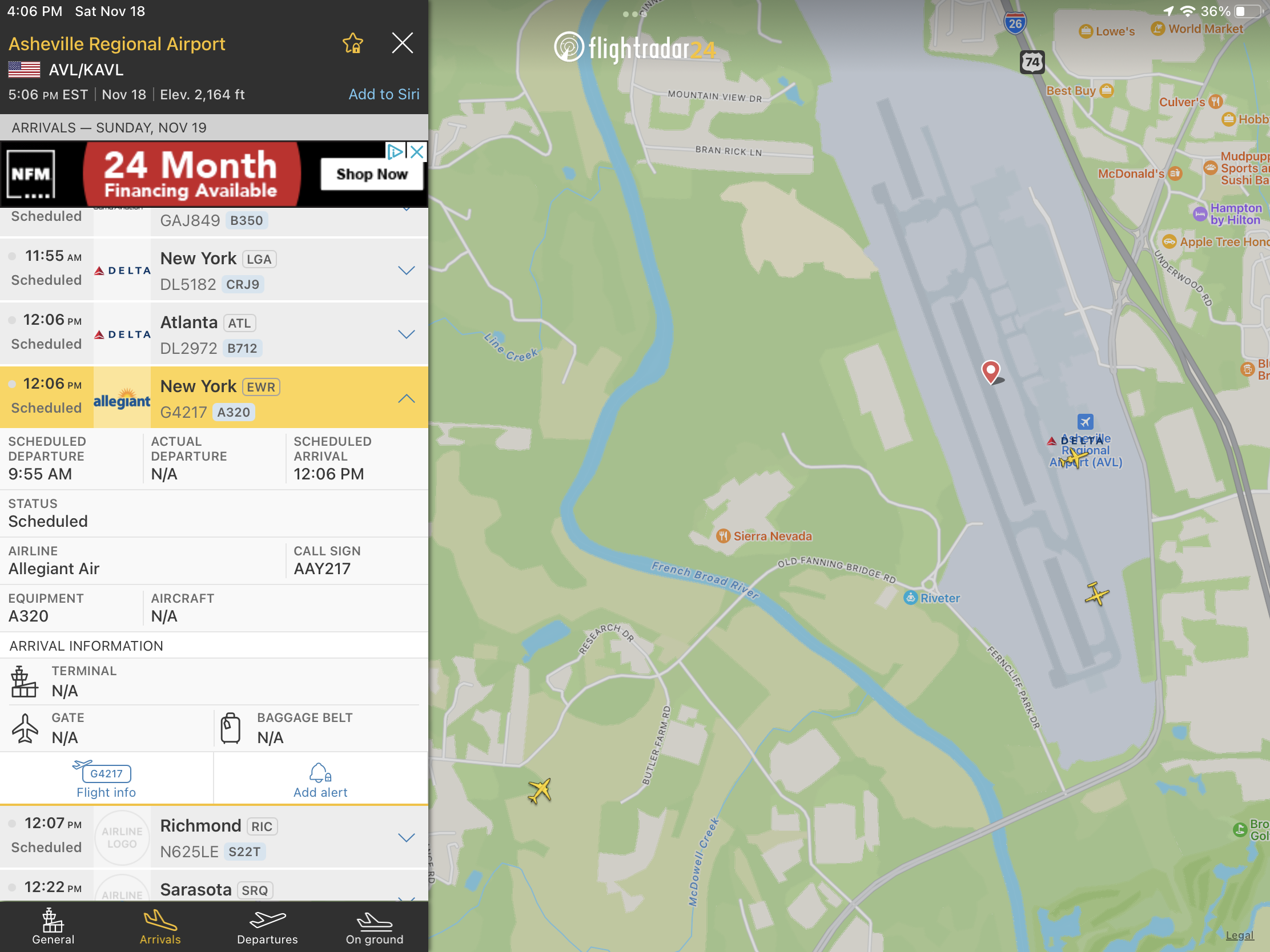Tap the flightradar24 logo
The image size is (1270, 952).
pos(635,48)
